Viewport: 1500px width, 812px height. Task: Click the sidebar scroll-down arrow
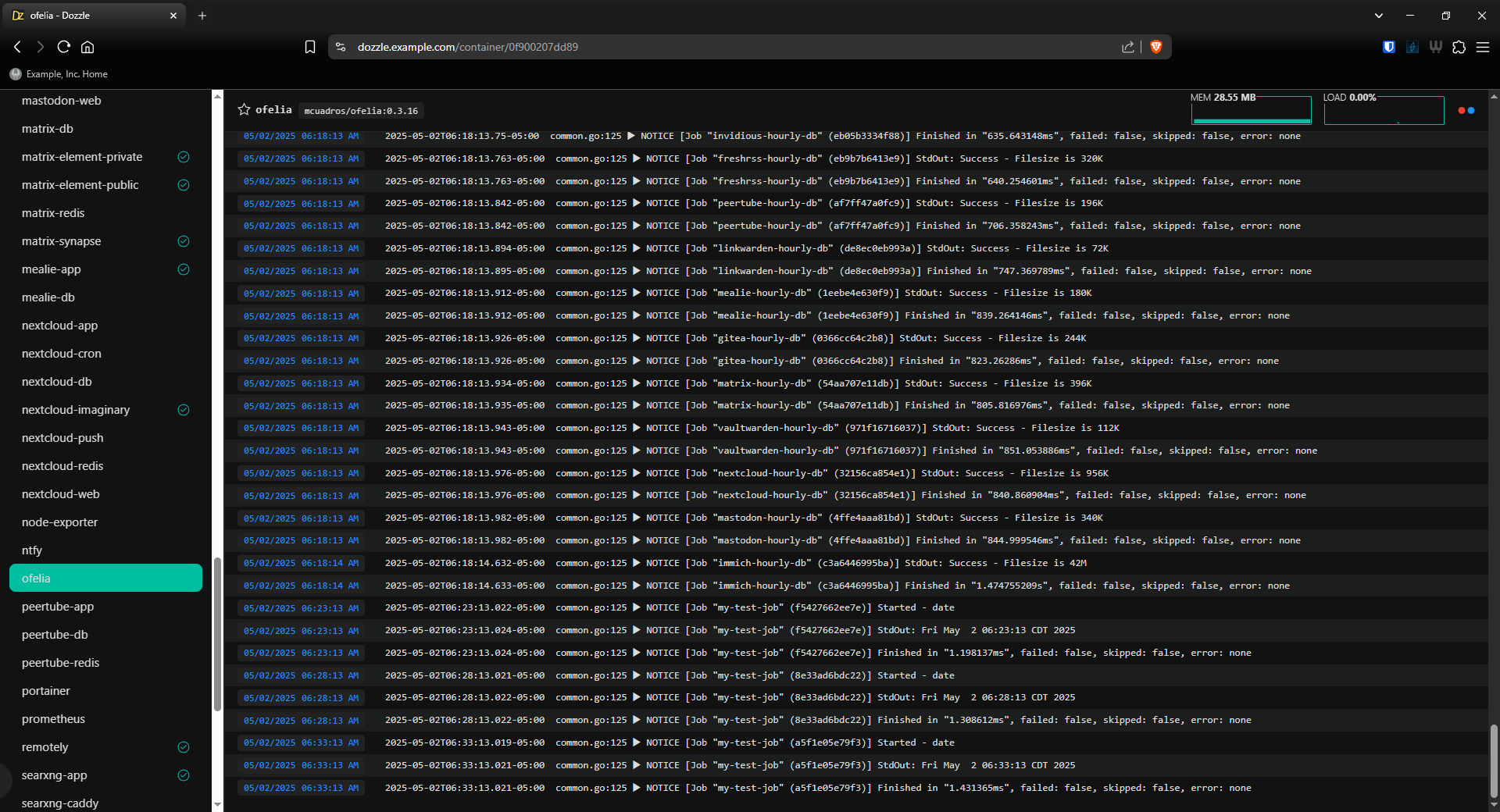coord(217,803)
